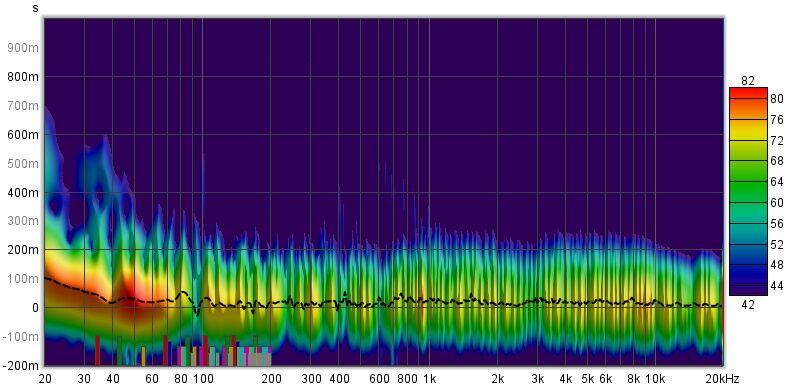Click the 80 Hz frequency axis label

(x=181, y=379)
